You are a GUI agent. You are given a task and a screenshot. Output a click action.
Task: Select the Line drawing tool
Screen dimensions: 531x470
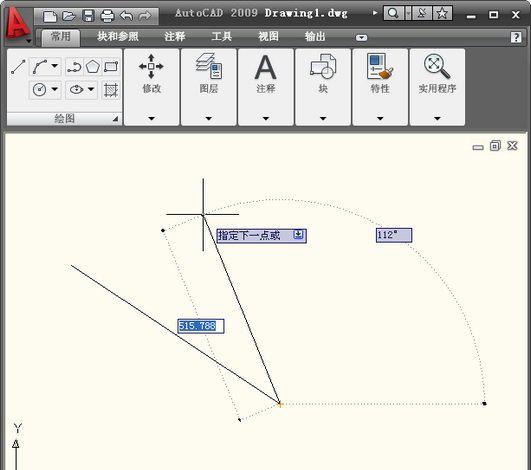tap(18, 66)
